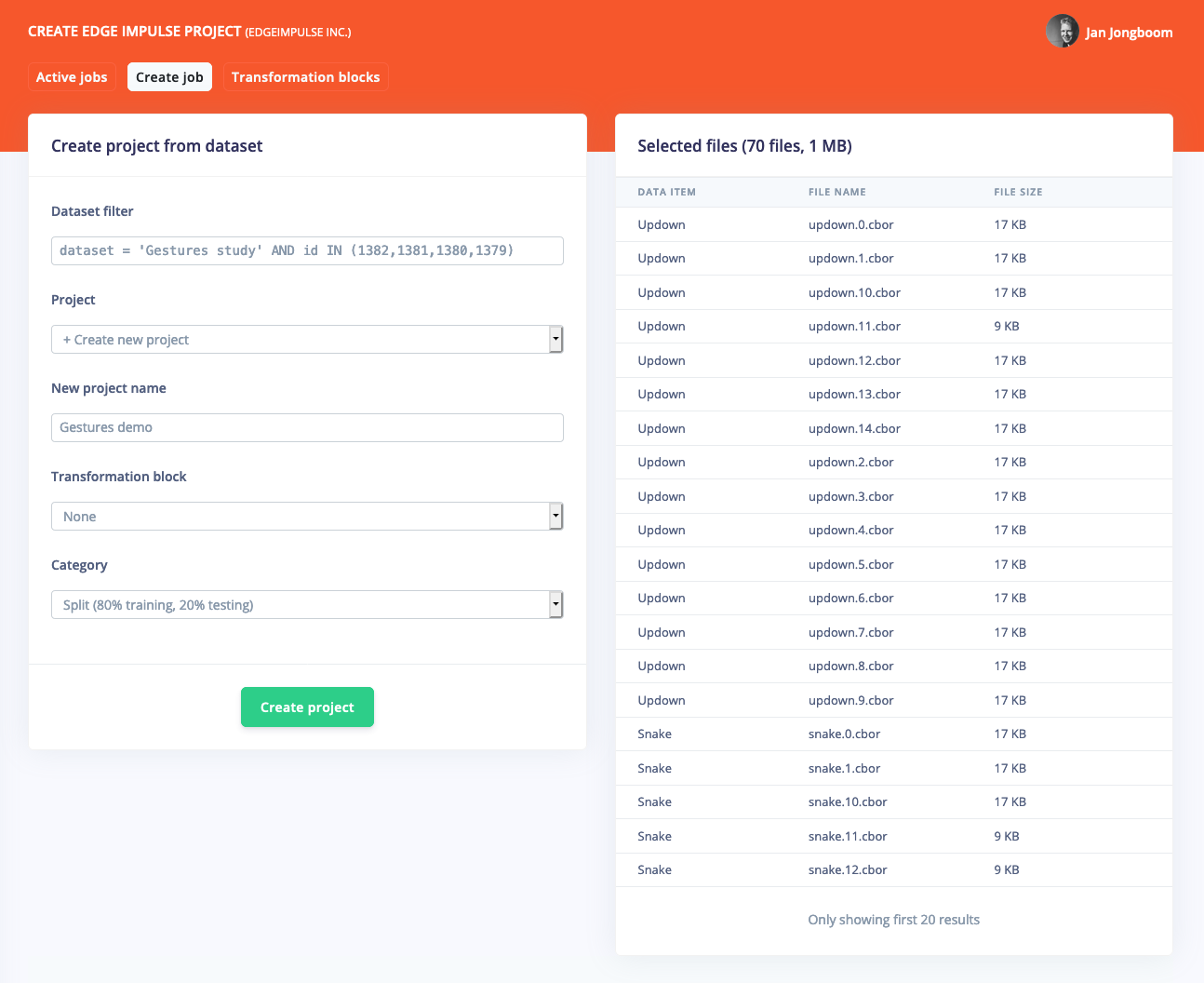Click the snake.1.cbor file name
The width and height of the screenshot is (1204, 983).
[x=844, y=768]
